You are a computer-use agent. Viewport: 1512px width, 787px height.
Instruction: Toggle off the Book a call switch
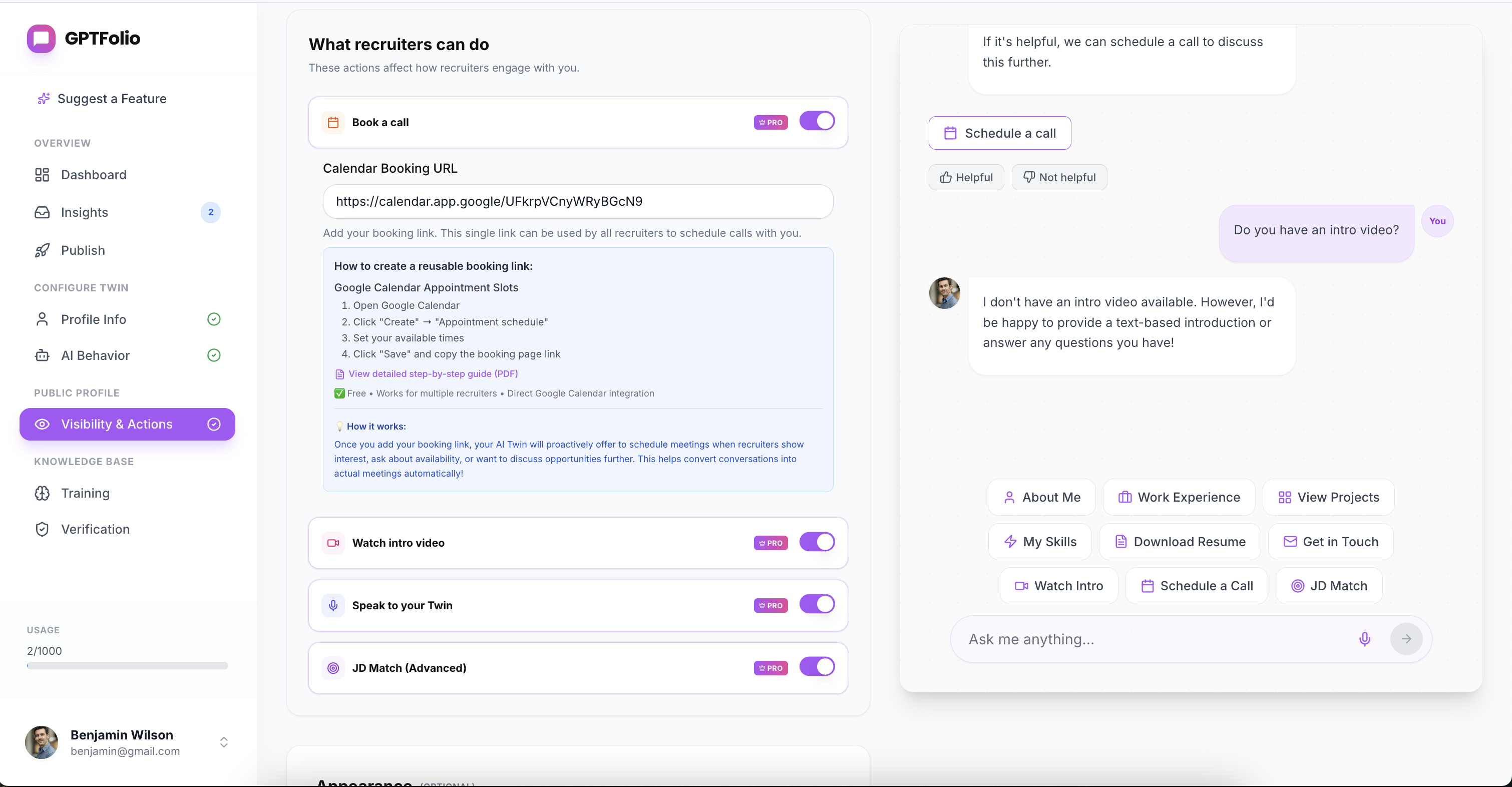pyautogui.click(x=817, y=122)
